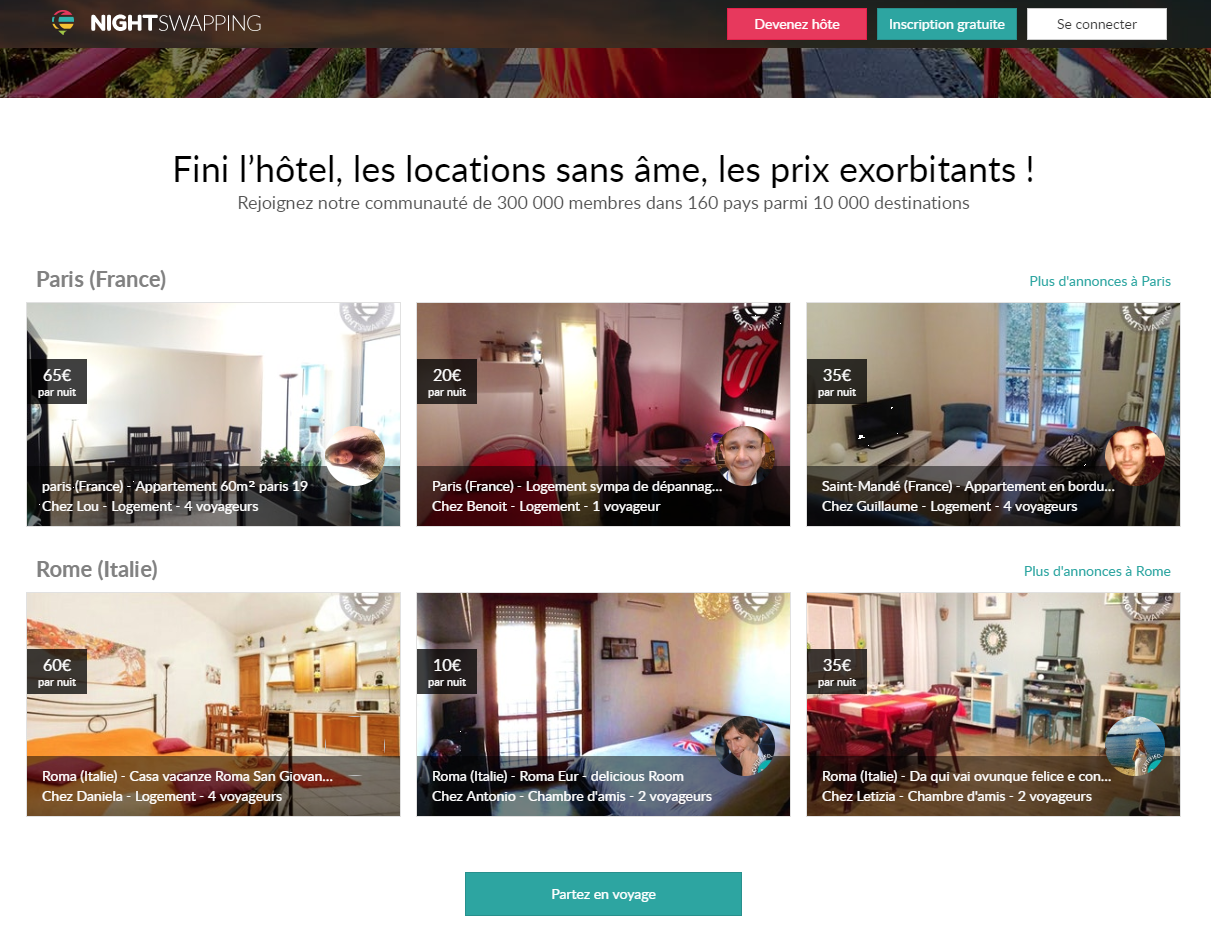Open Plus d'annonces à Rome link
The height and width of the screenshot is (932, 1211).
coord(1097,571)
